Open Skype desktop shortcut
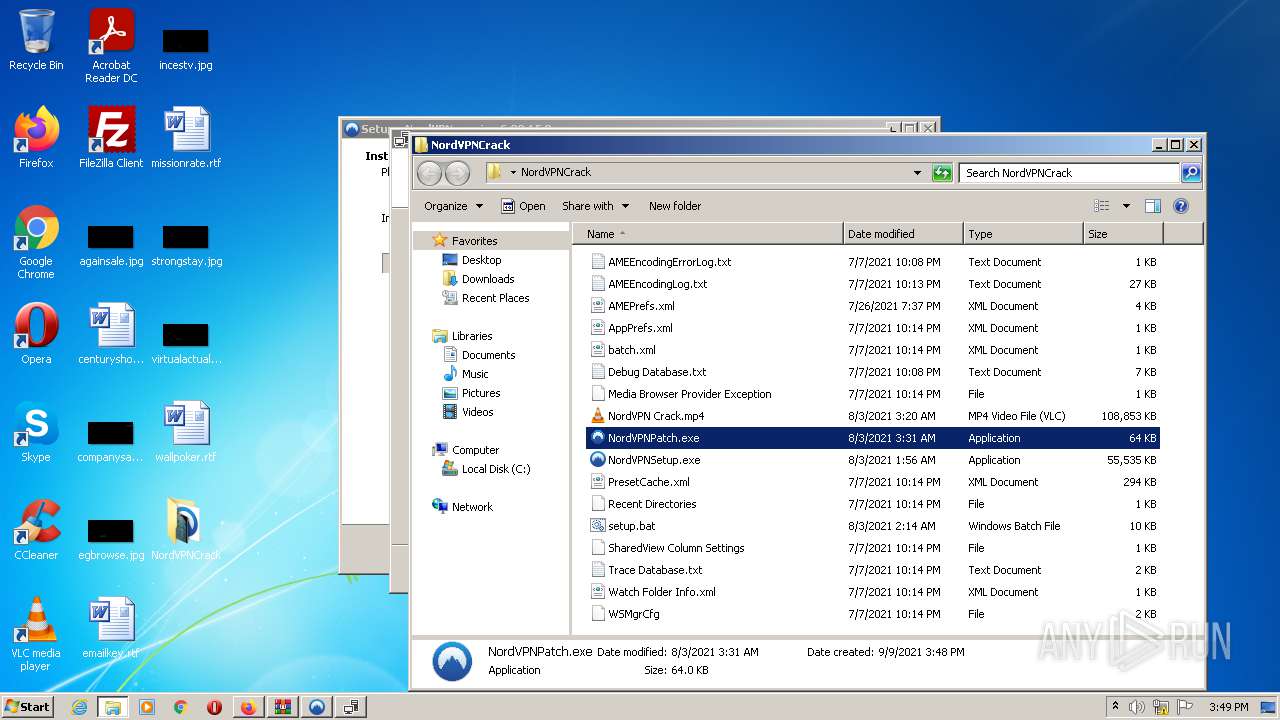1280x720 pixels. pos(36,432)
